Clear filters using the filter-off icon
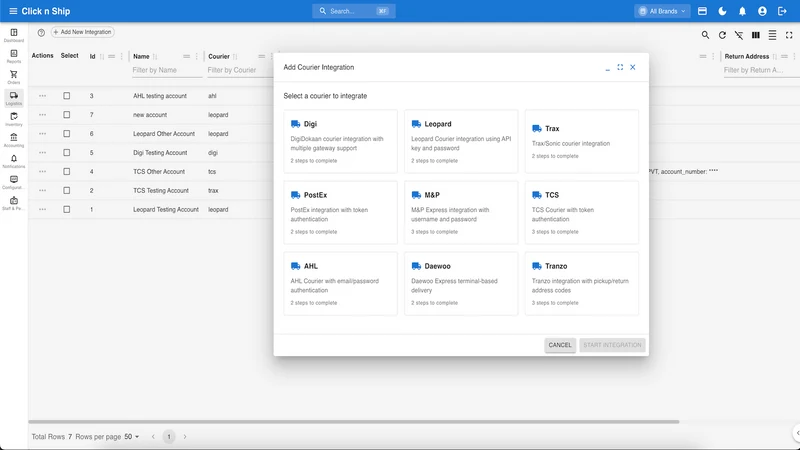 click(739, 35)
